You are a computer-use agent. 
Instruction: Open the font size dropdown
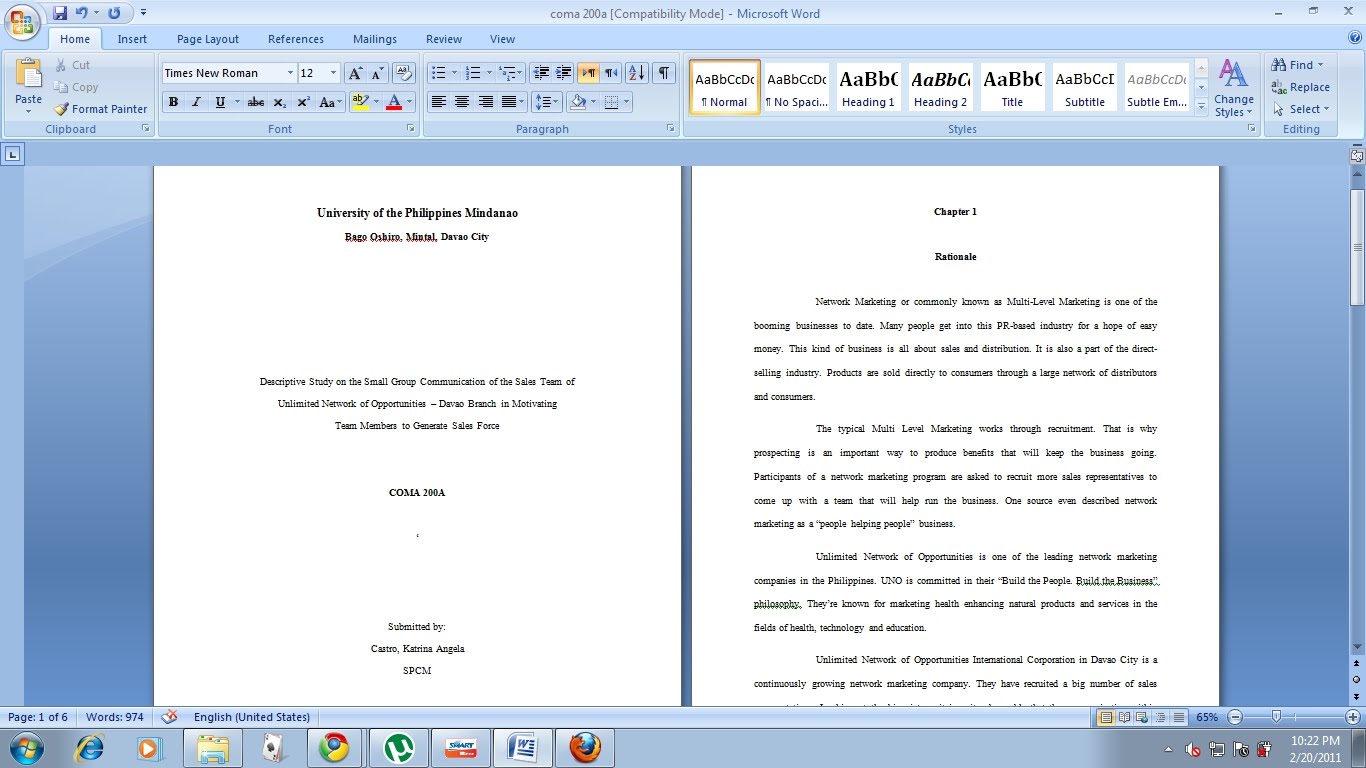pos(333,73)
